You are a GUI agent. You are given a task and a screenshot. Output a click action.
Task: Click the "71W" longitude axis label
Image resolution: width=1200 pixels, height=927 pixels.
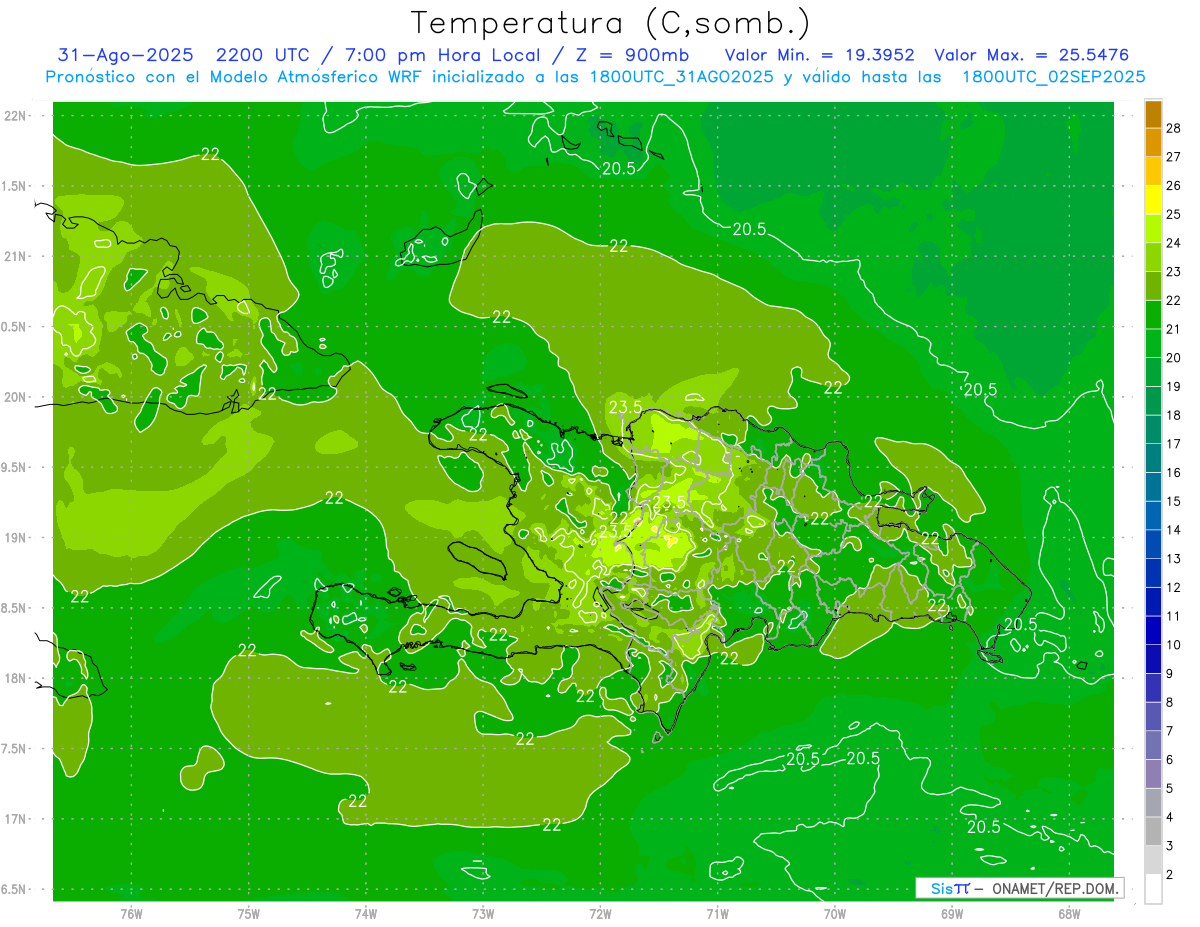coord(717,913)
